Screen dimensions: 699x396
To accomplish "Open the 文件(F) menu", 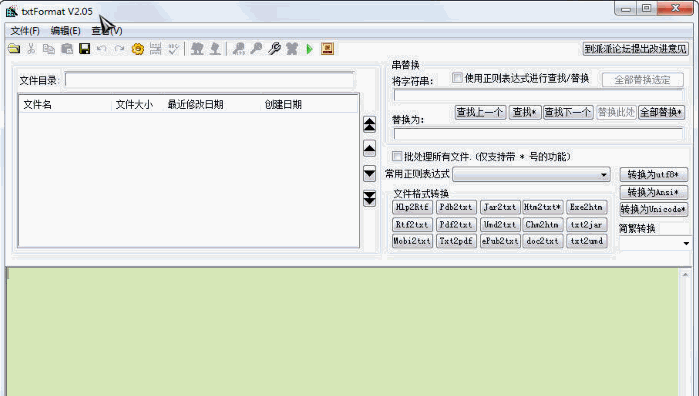I will (25, 31).
